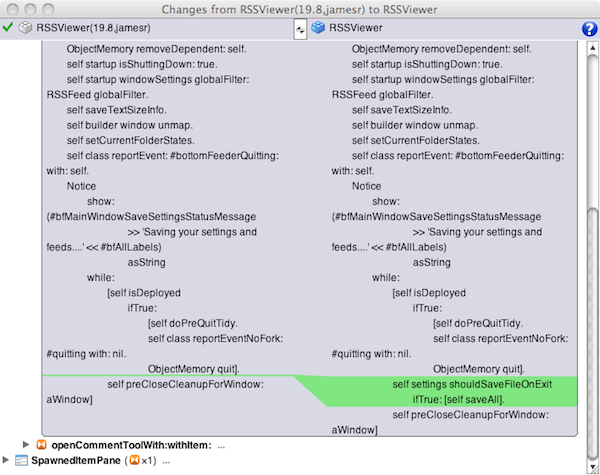
Task: Click '[self doPreQuitTidy.' in the left pane
Action: coord(192,323)
